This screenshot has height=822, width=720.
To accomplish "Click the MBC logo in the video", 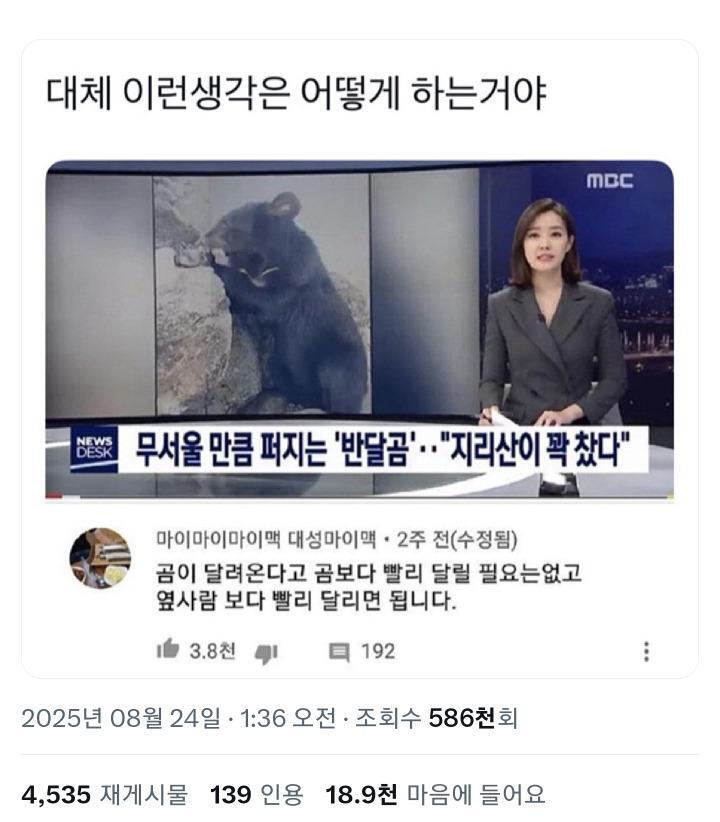I will click(x=609, y=180).
